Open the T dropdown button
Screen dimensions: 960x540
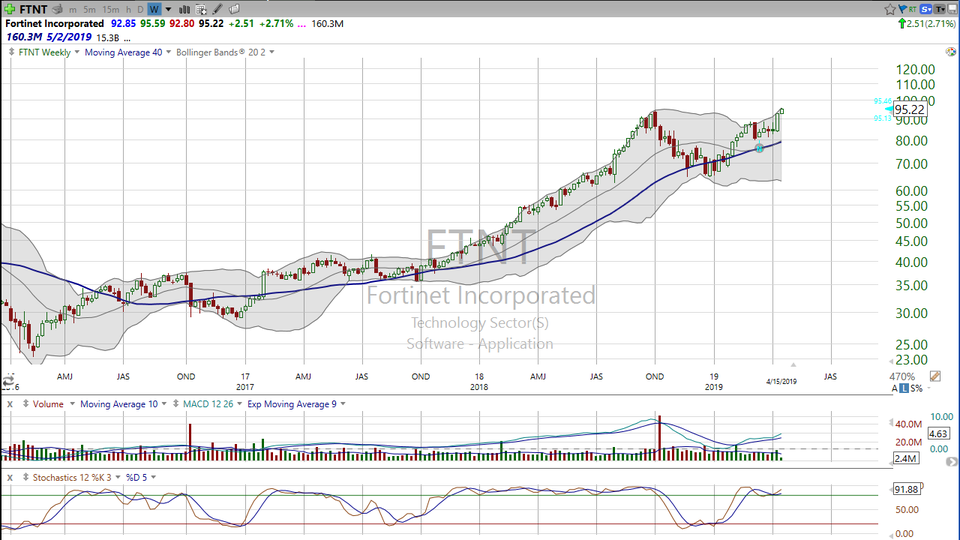click(x=940, y=9)
